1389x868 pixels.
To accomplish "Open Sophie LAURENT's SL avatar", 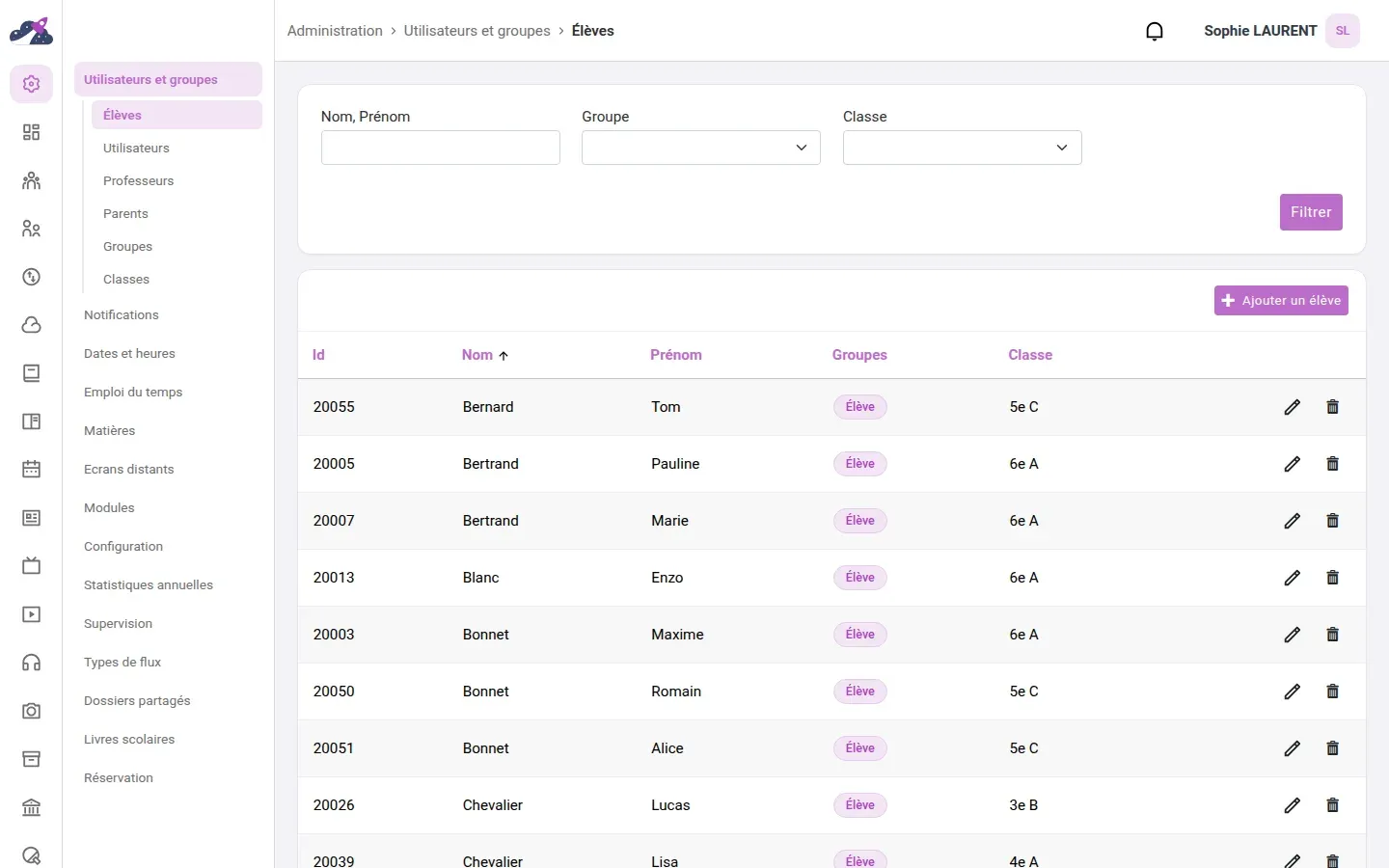I will pos(1343,31).
